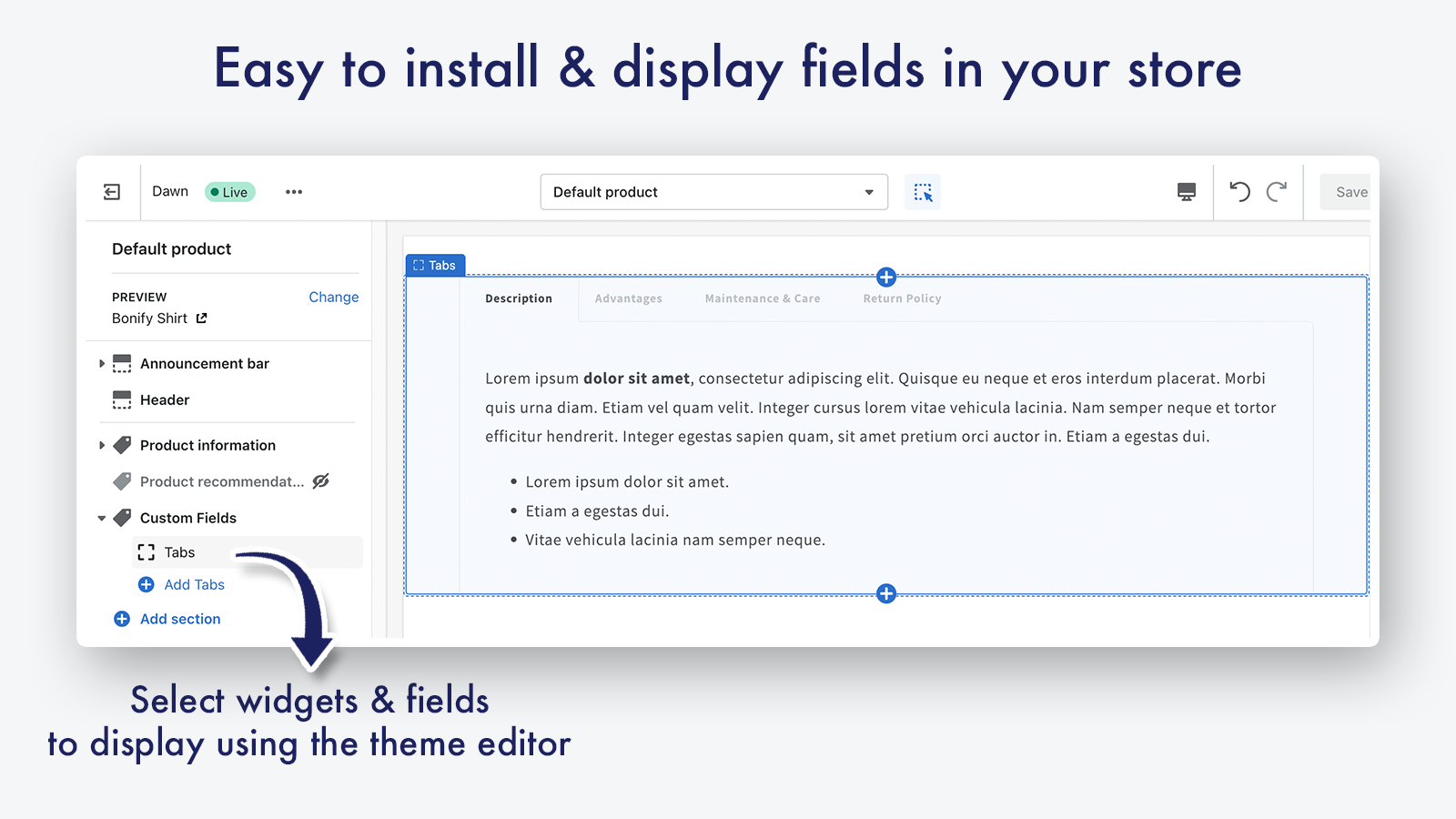This screenshot has width=1456, height=819.
Task: Click the plus icon above the Tabs block
Action: point(885,277)
